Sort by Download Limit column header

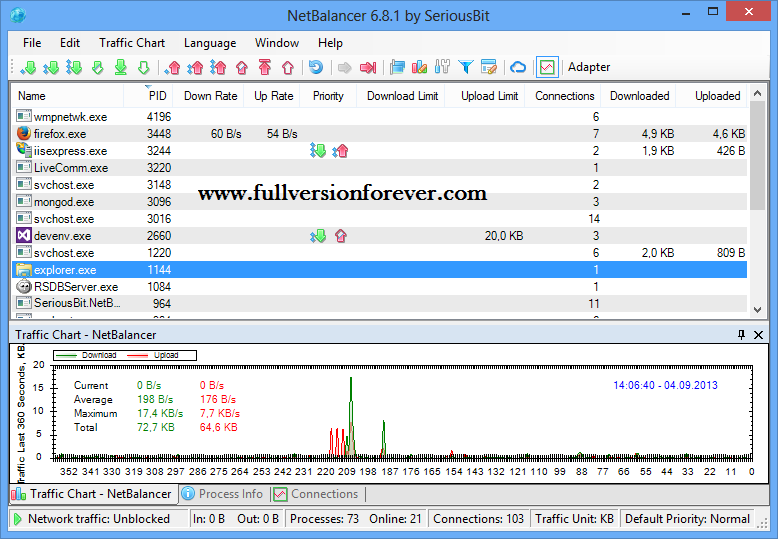[401, 96]
